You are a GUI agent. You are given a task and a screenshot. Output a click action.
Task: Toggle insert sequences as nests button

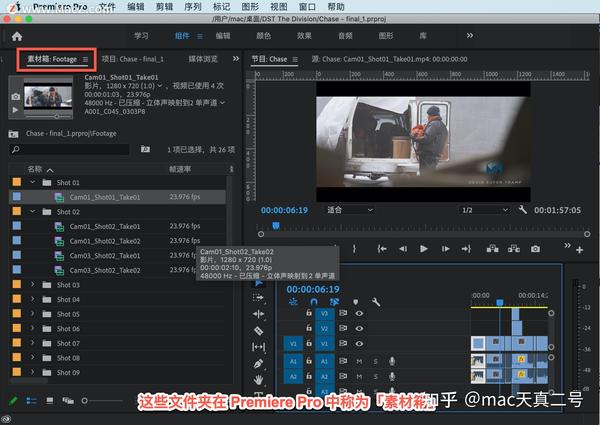(293, 302)
